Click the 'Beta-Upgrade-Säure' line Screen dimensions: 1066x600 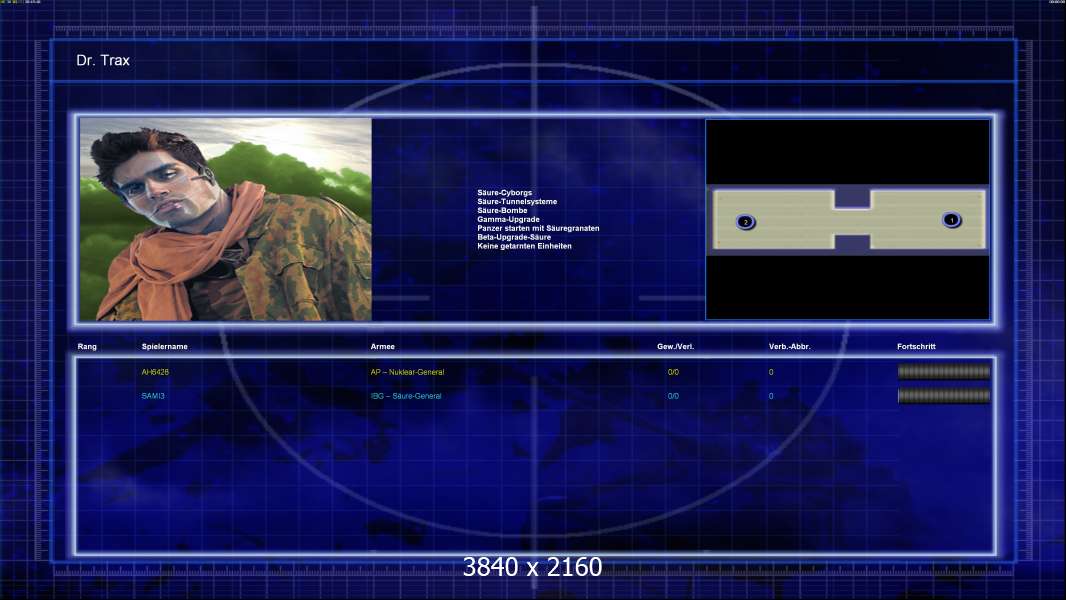tap(514, 237)
